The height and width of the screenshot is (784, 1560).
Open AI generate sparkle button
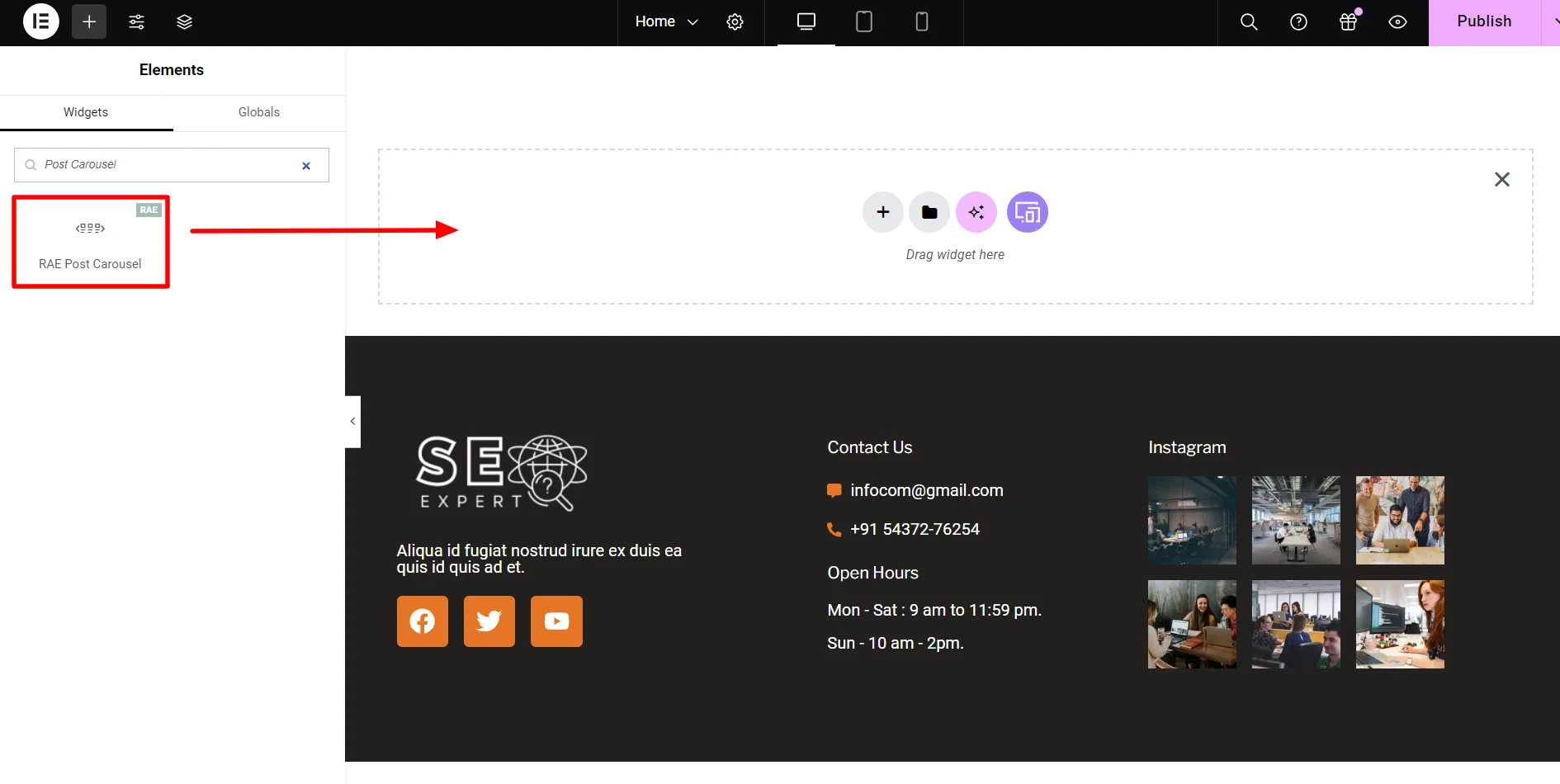[x=976, y=212]
